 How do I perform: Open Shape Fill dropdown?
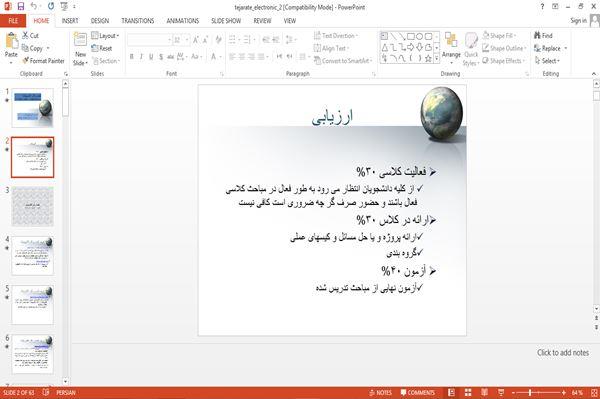(499, 36)
